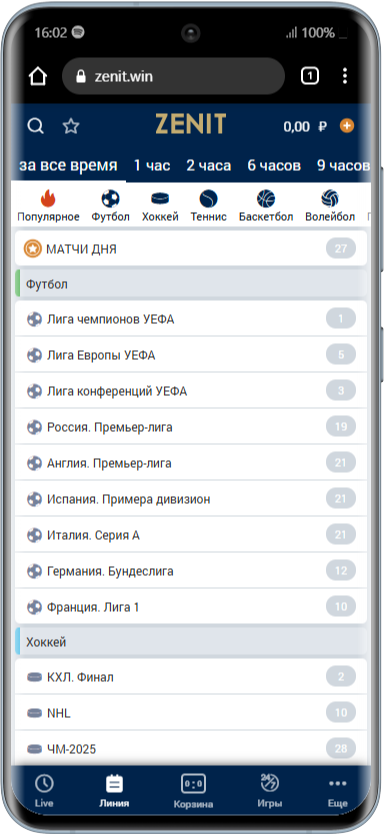The image size is (384, 834).
Task: Open favorites via the star icon
Action: pyautogui.click(x=71, y=126)
